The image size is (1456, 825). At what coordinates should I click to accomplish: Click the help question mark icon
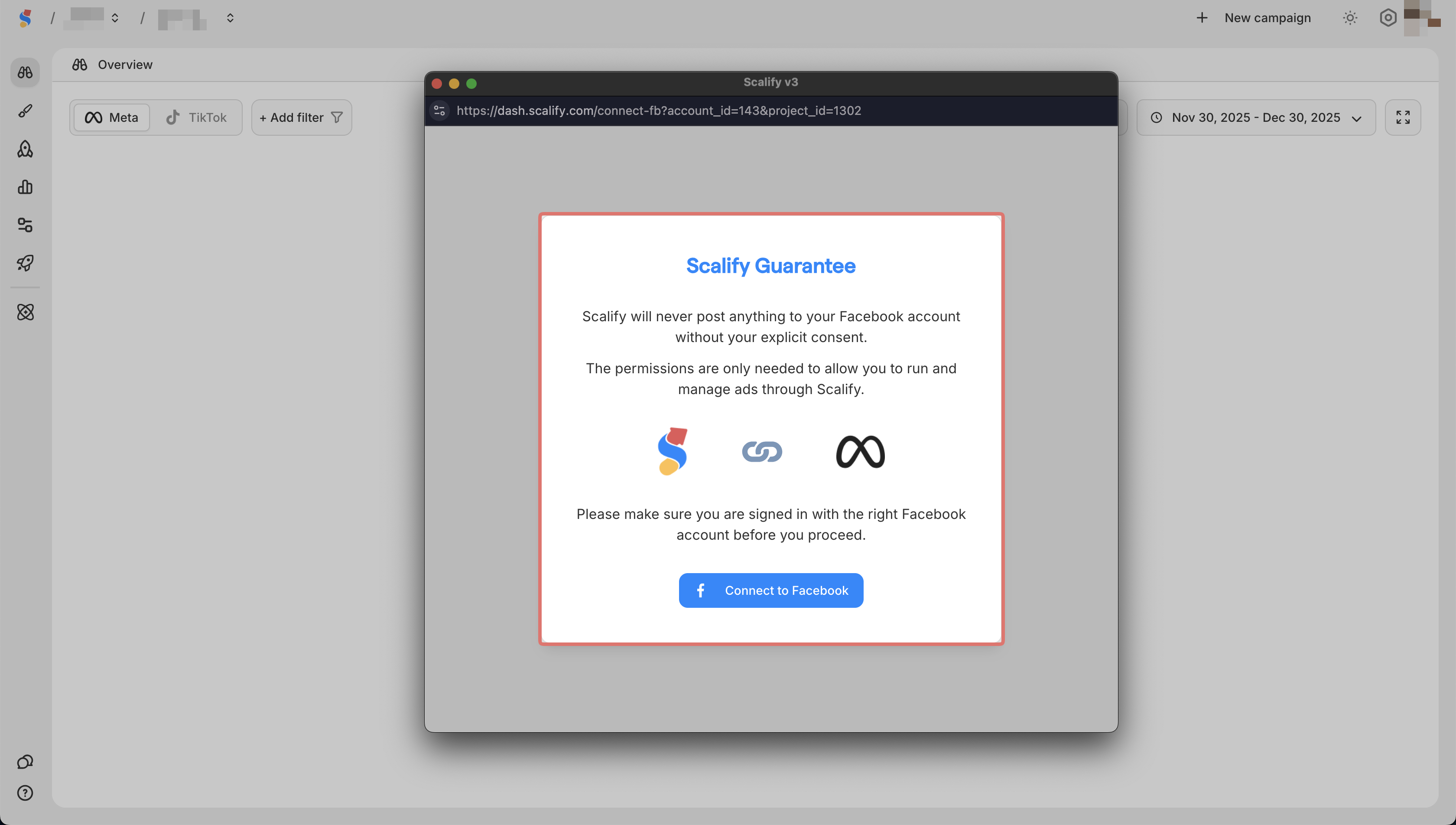(x=25, y=793)
